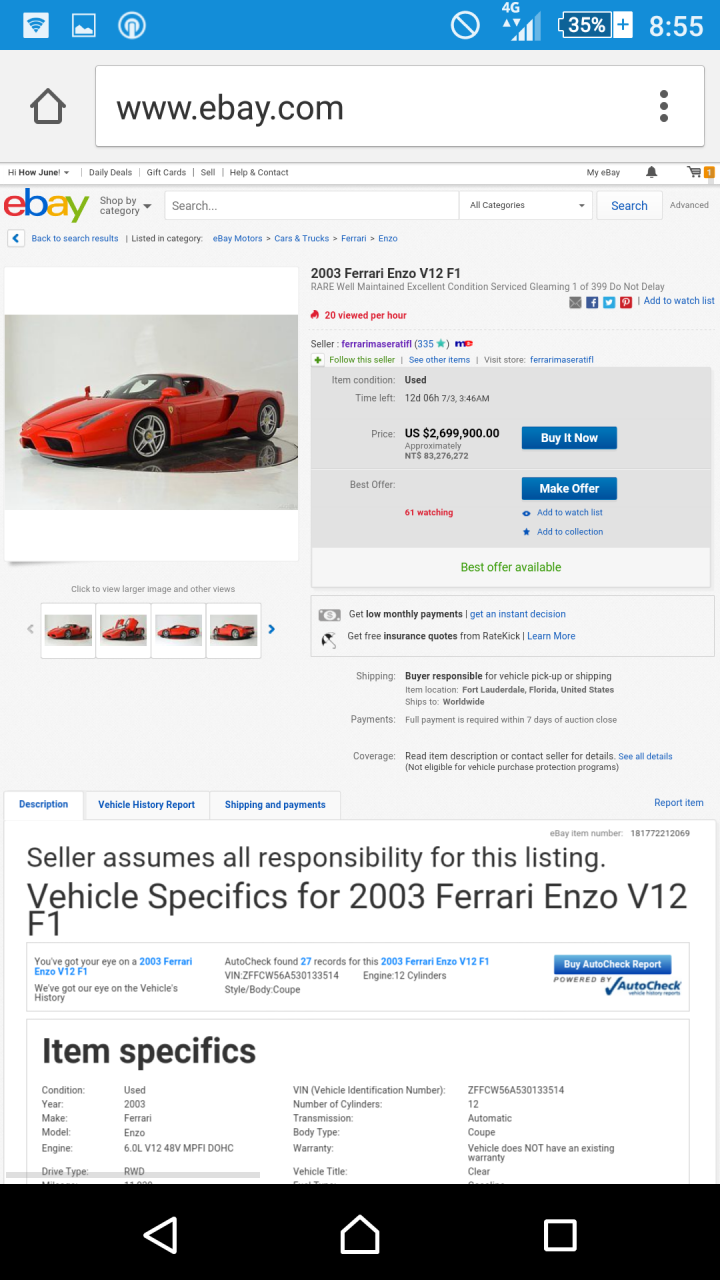
Task: Share listing via Facebook icon
Action: pyautogui.click(x=592, y=302)
